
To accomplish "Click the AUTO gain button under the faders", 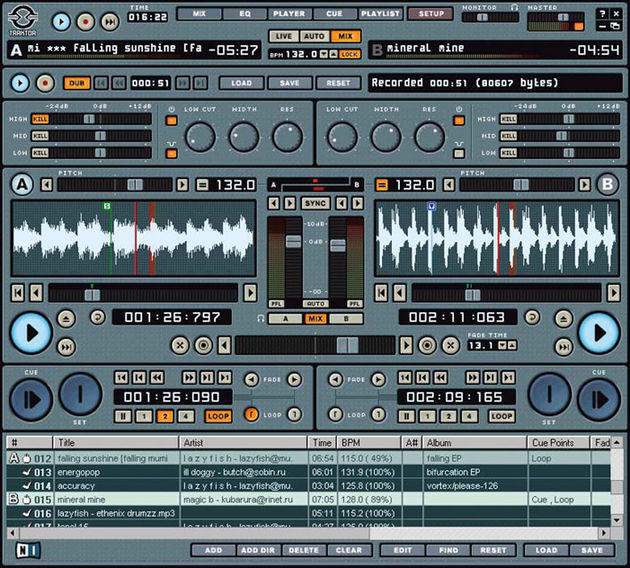I will pyautogui.click(x=315, y=304).
